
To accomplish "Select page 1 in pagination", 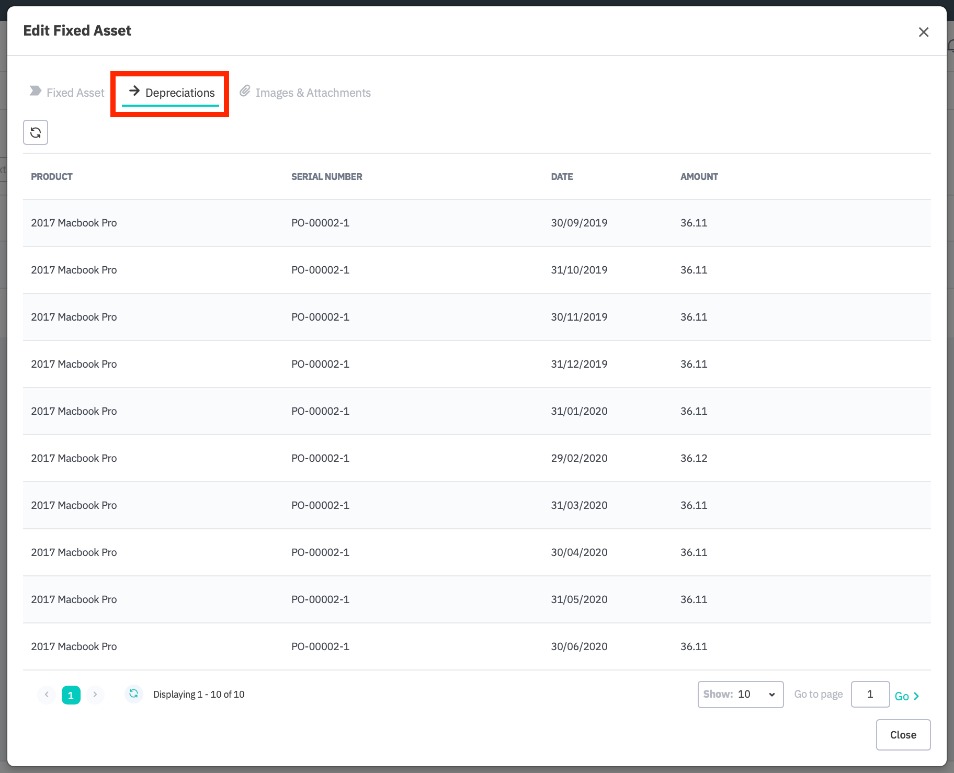I will pos(71,694).
